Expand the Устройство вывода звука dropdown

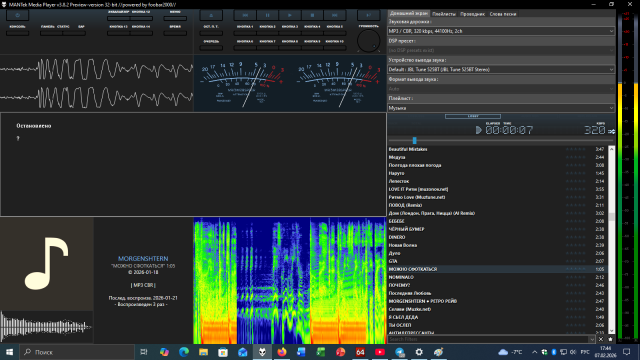point(501,69)
